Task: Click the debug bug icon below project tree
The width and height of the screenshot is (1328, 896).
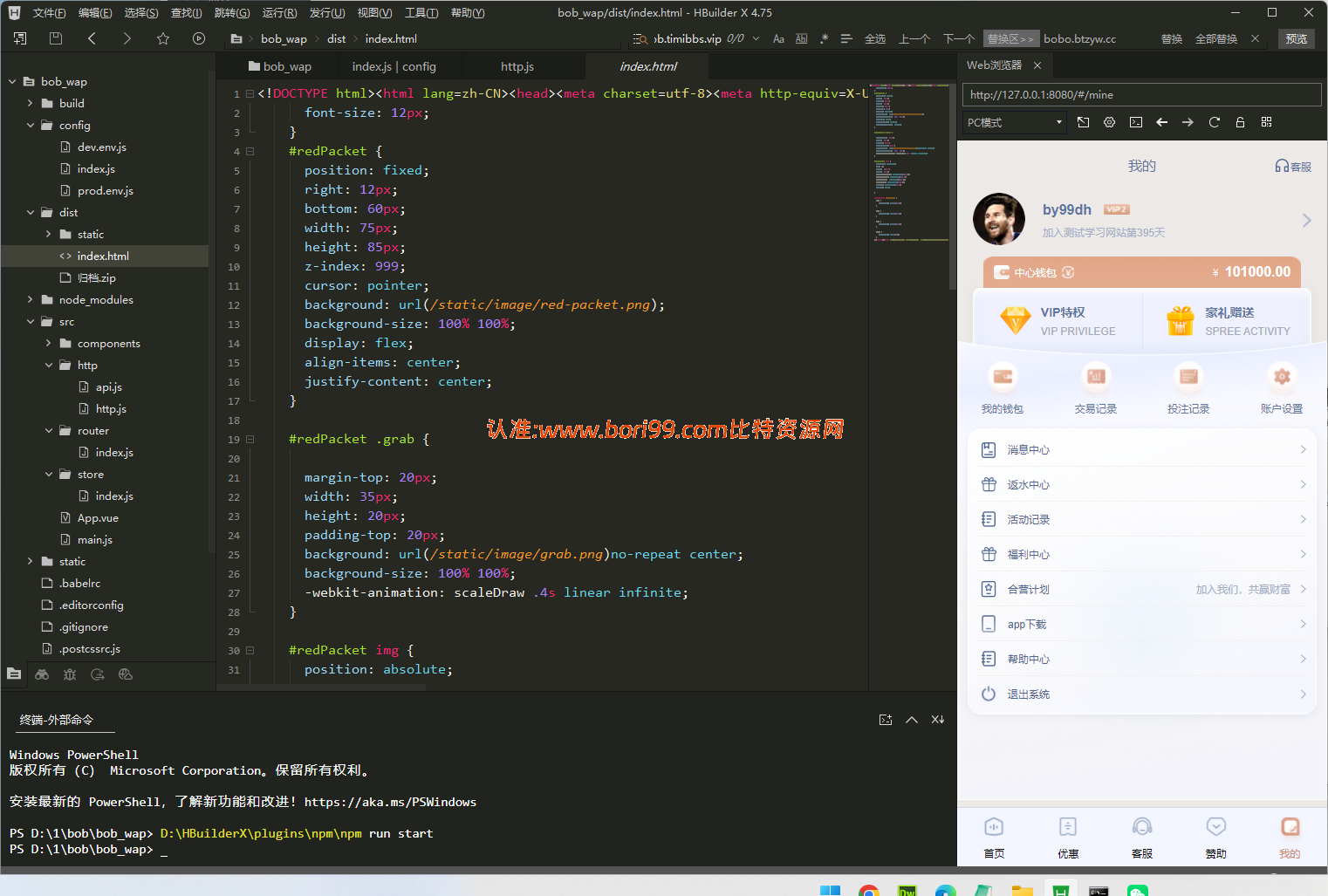Action: click(x=70, y=674)
